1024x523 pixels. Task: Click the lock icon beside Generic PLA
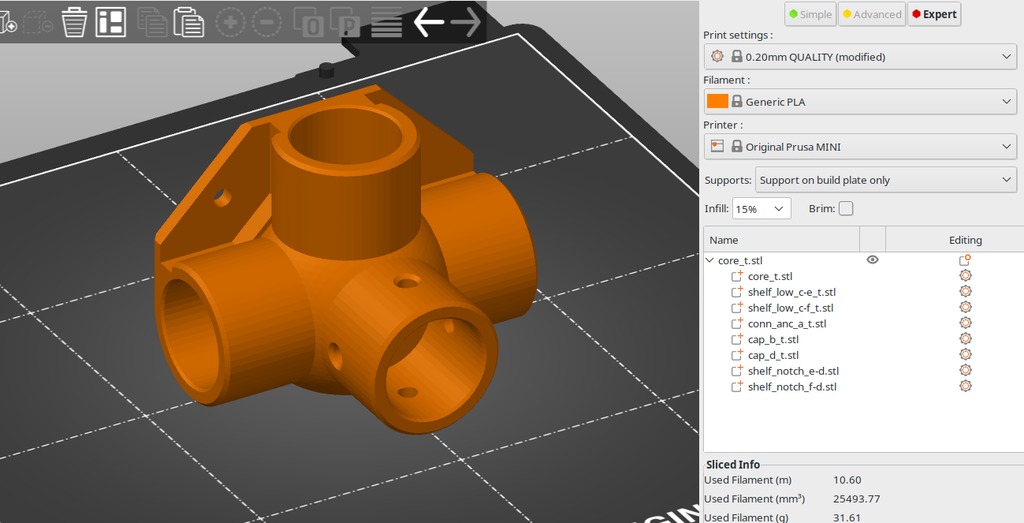pyautogui.click(x=737, y=101)
